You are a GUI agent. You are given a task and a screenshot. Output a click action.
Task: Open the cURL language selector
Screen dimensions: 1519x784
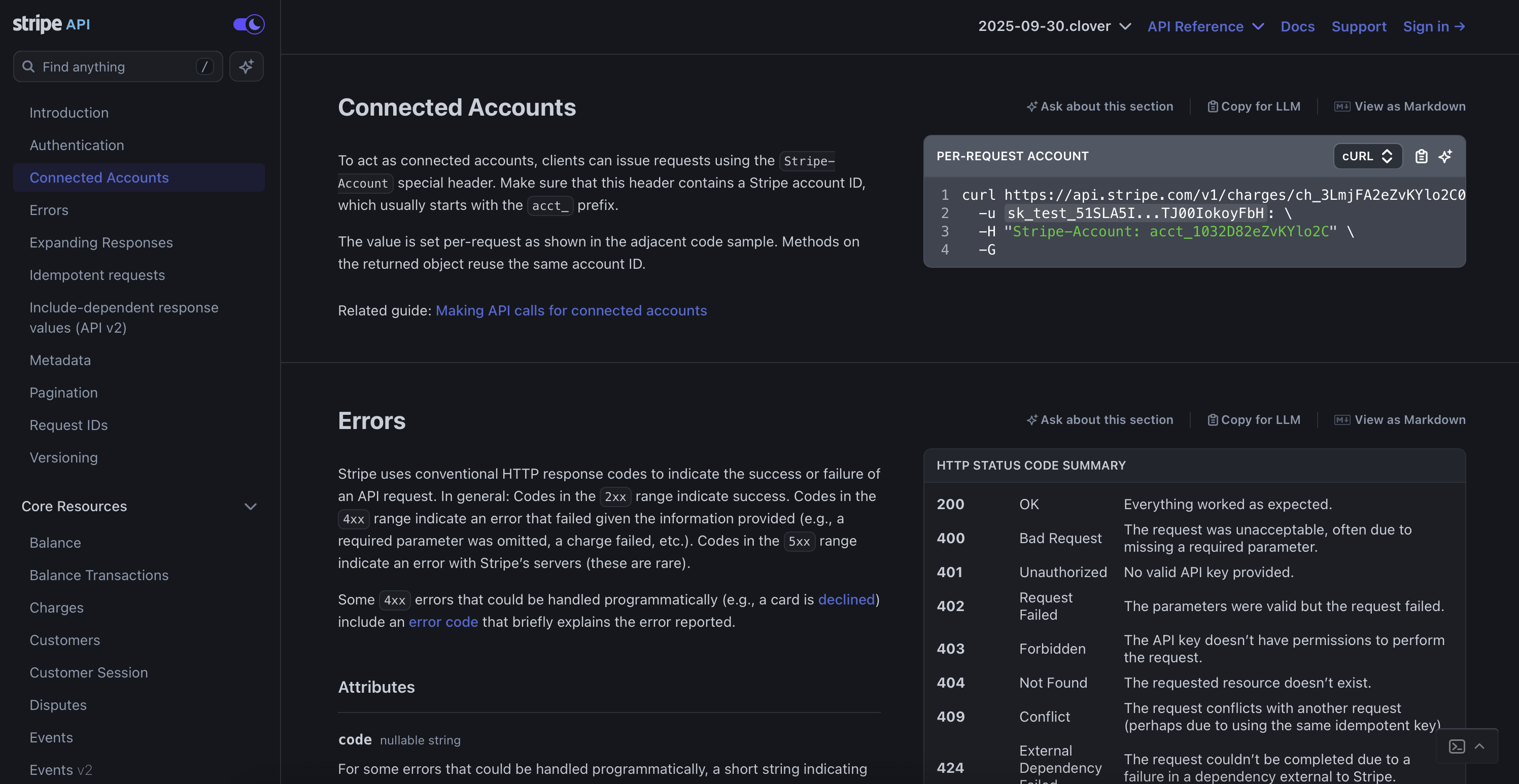pyautogui.click(x=1367, y=156)
